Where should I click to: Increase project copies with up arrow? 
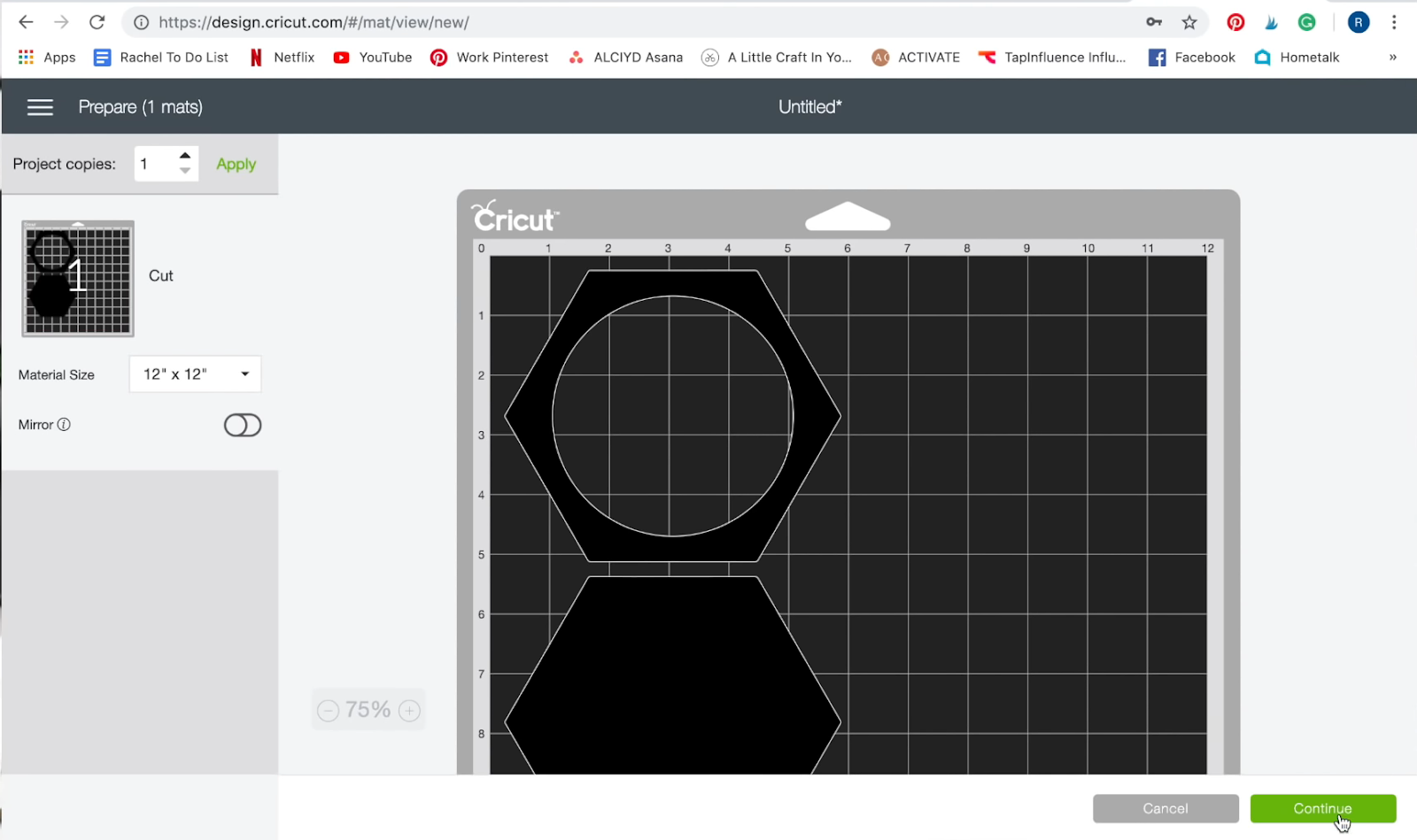[185, 156]
